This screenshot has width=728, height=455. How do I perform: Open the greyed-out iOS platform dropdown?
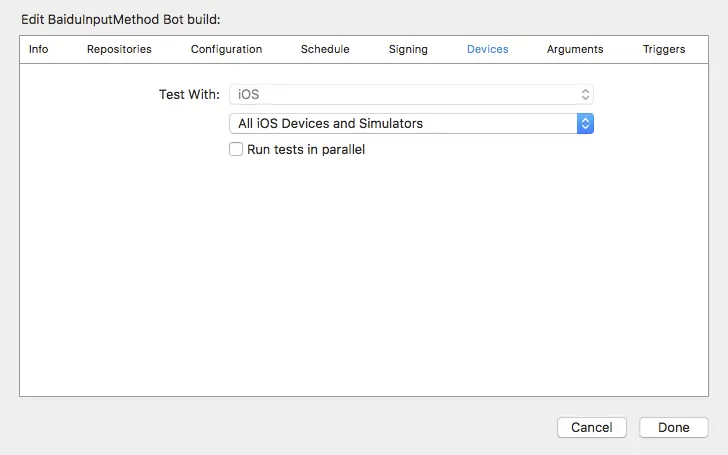point(411,95)
